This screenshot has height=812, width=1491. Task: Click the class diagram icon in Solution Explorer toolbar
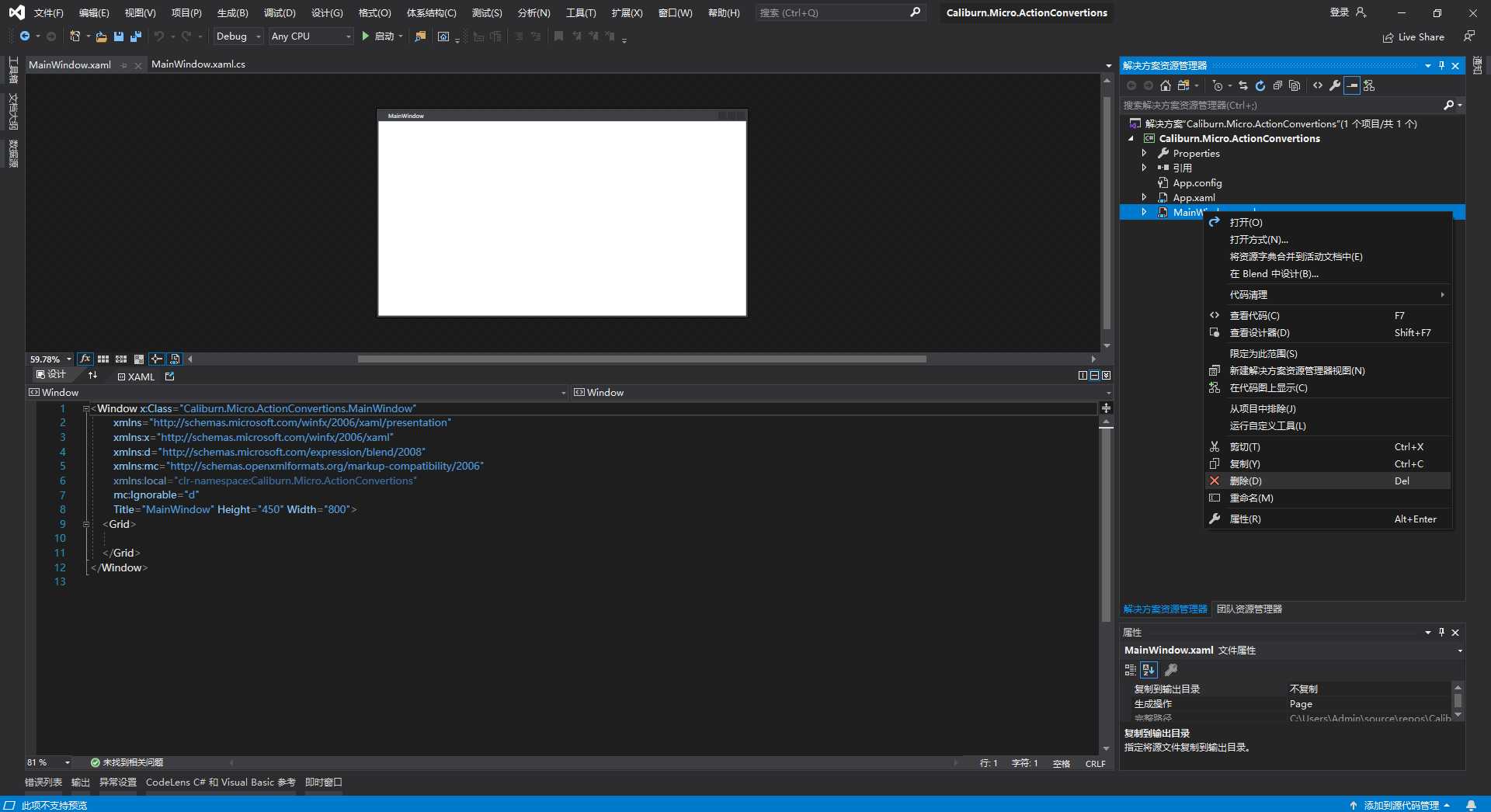coord(1369,86)
